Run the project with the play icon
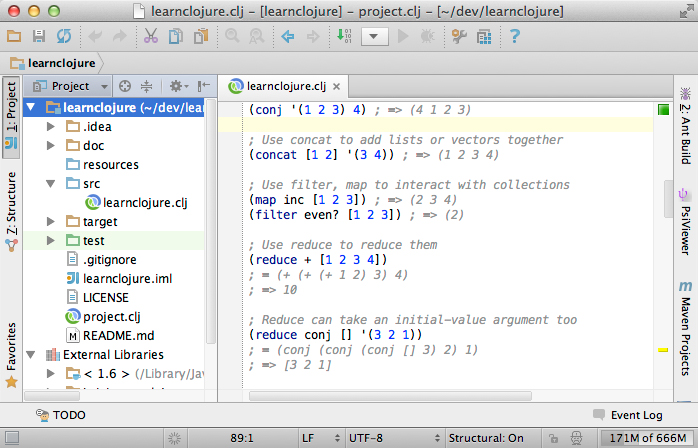The image size is (698, 448). click(x=403, y=37)
